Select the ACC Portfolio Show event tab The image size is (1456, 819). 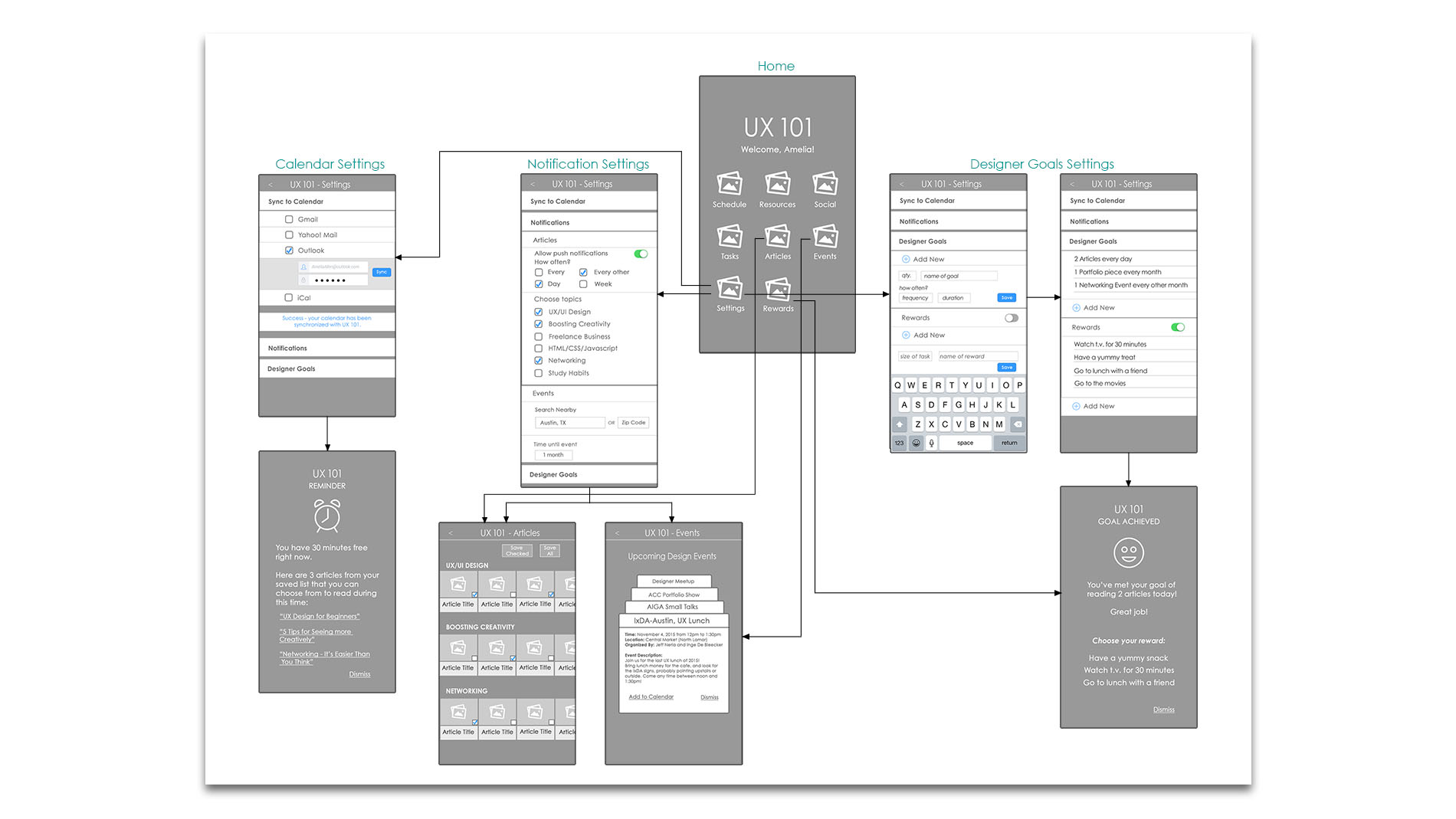pyautogui.click(x=674, y=595)
